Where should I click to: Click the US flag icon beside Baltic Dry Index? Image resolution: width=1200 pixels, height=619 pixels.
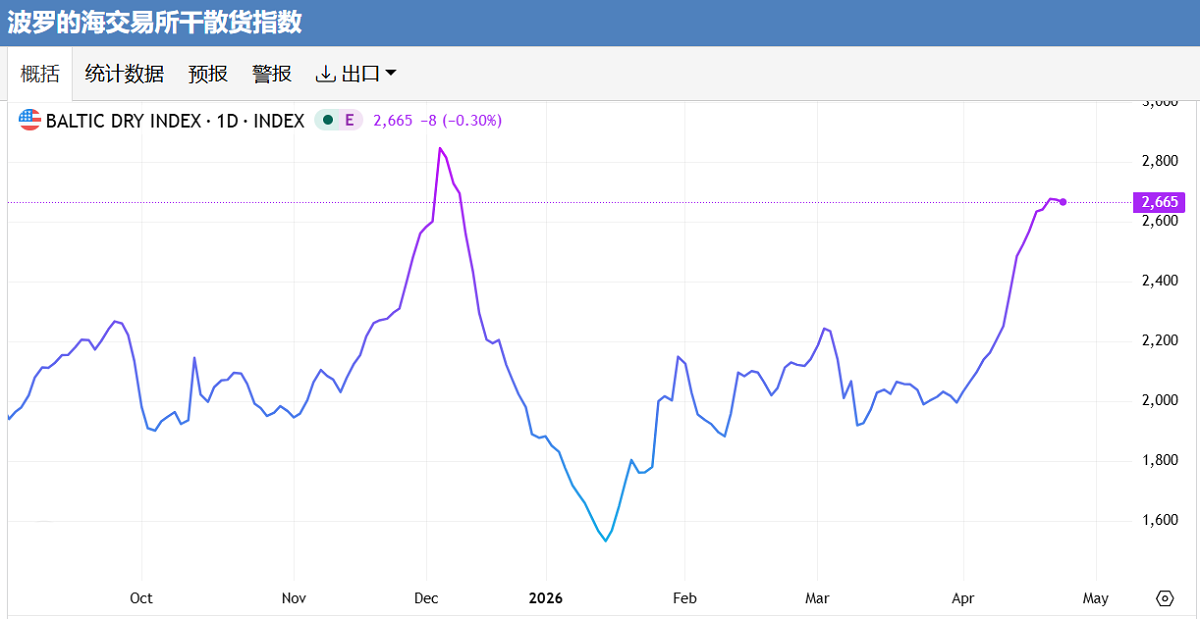tap(30, 121)
